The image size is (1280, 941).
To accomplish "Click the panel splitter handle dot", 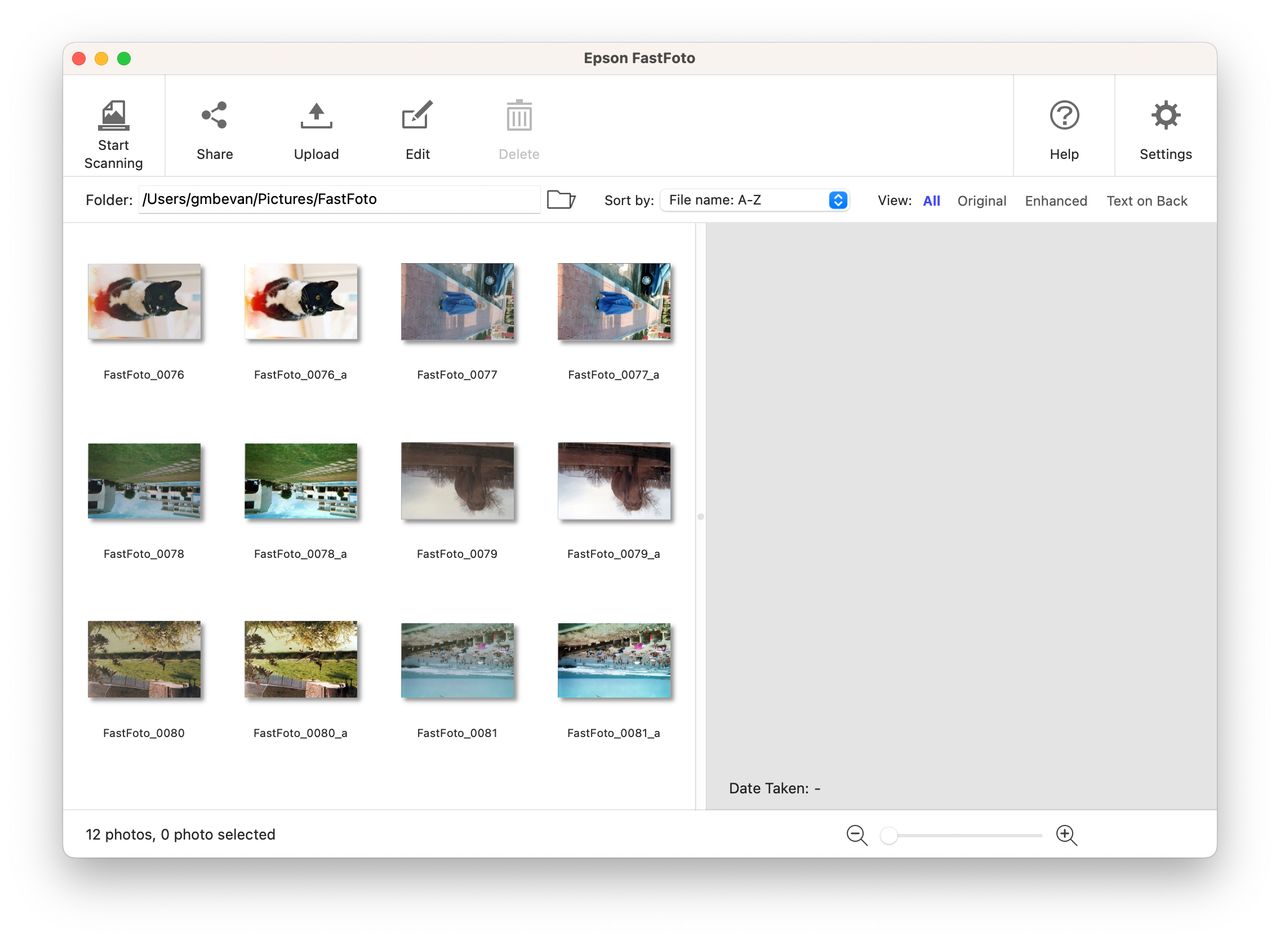I will tap(700, 517).
